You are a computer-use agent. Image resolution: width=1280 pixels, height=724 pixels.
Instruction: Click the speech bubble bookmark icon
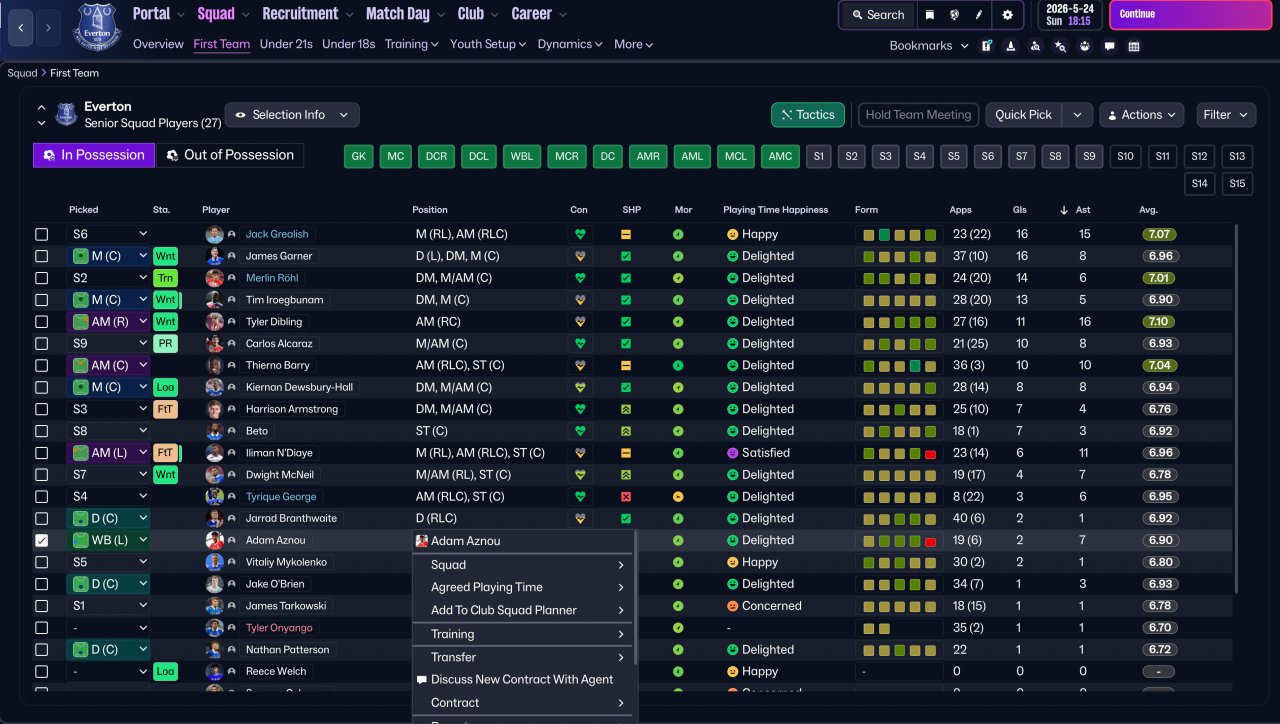pyautogui.click(x=1109, y=46)
